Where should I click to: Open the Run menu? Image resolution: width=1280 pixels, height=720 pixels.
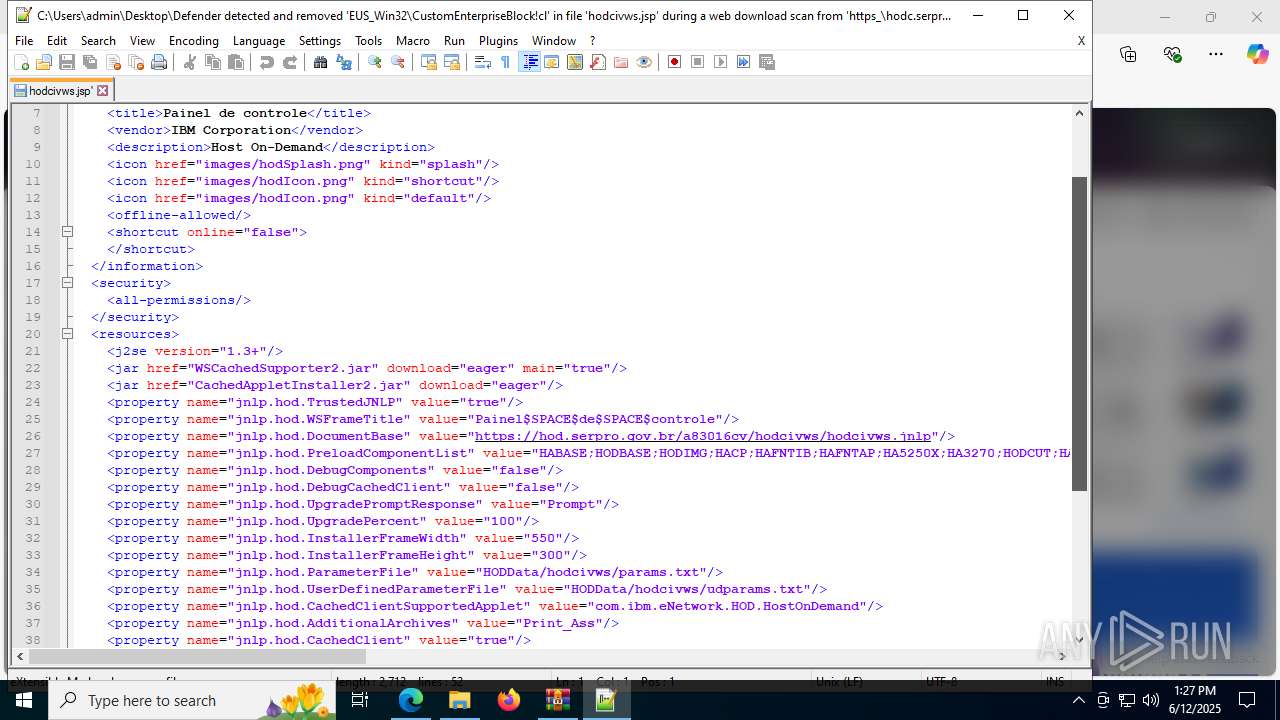click(x=454, y=40)
